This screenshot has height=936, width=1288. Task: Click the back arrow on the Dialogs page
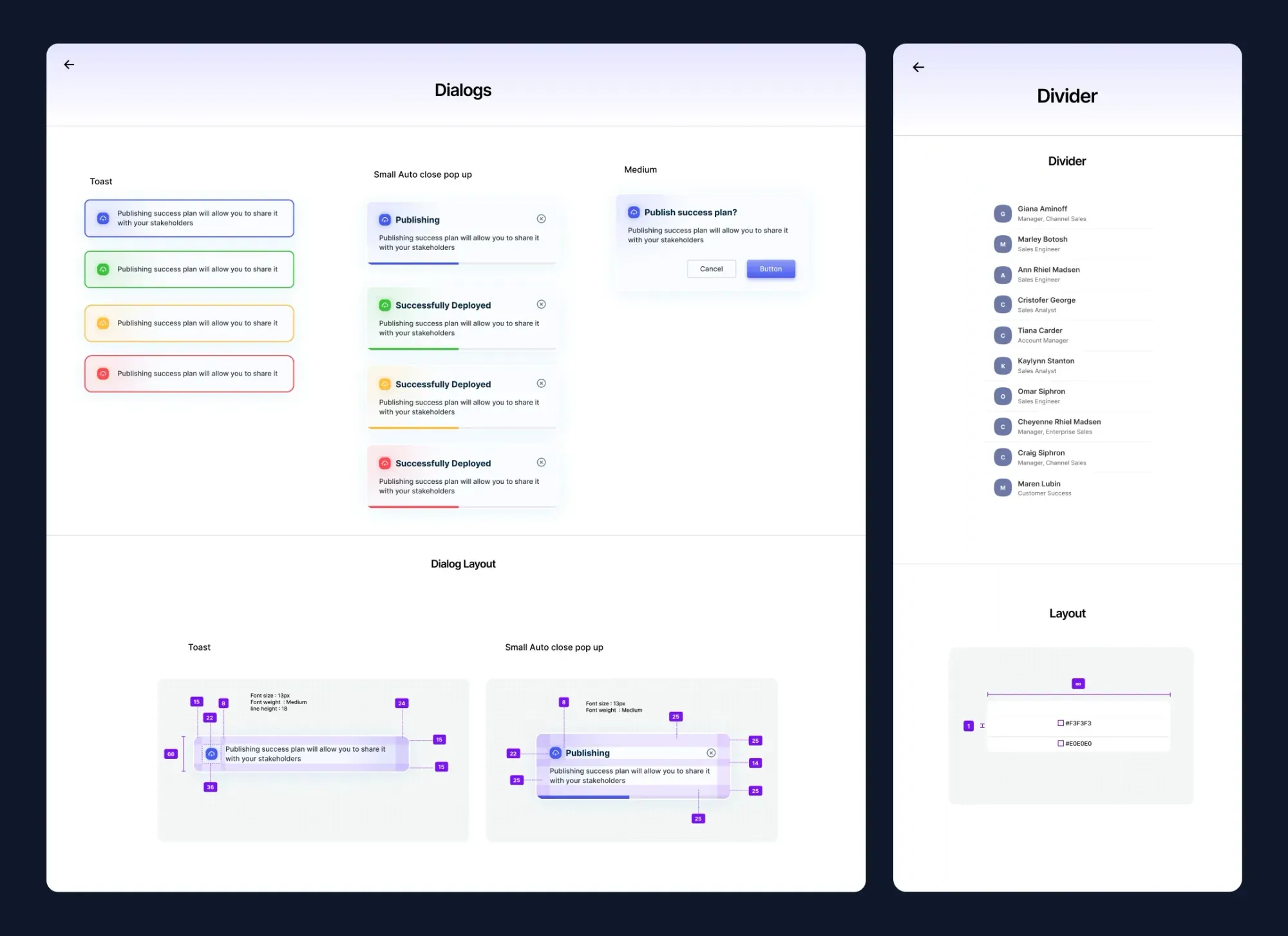point(69,64)
